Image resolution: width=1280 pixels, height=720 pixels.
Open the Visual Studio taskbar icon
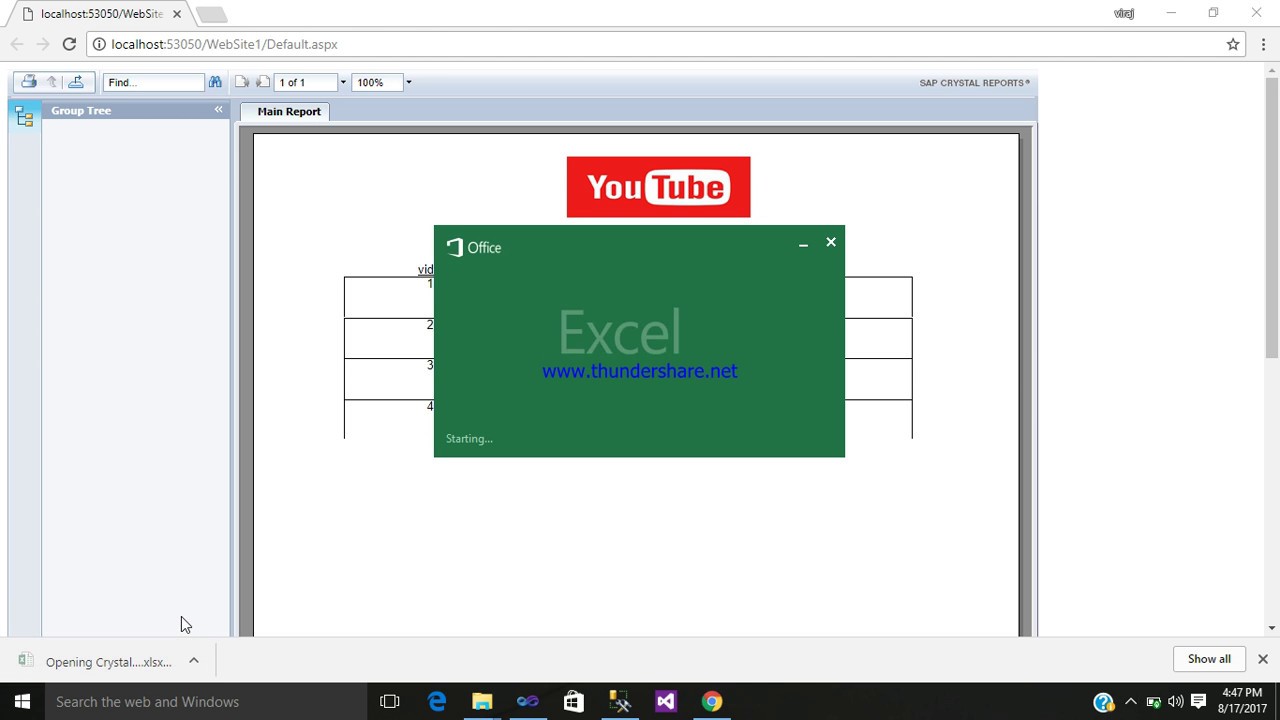click(666, 701)
